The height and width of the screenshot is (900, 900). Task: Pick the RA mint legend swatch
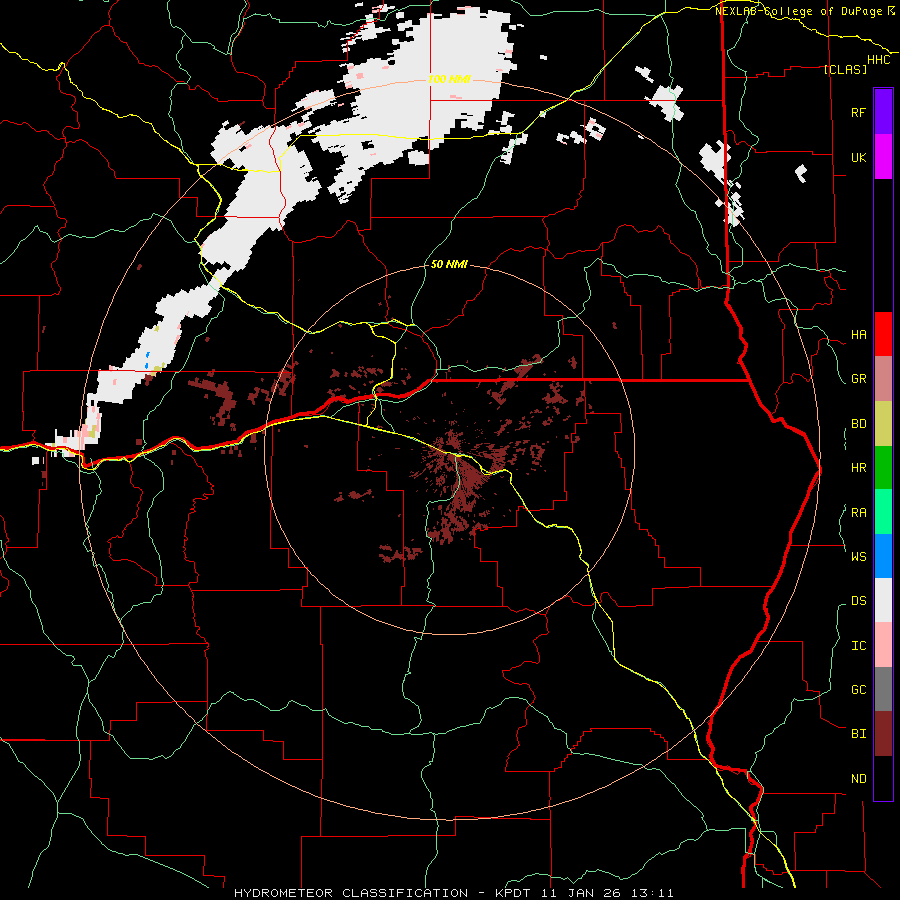(x=883, y=512)
